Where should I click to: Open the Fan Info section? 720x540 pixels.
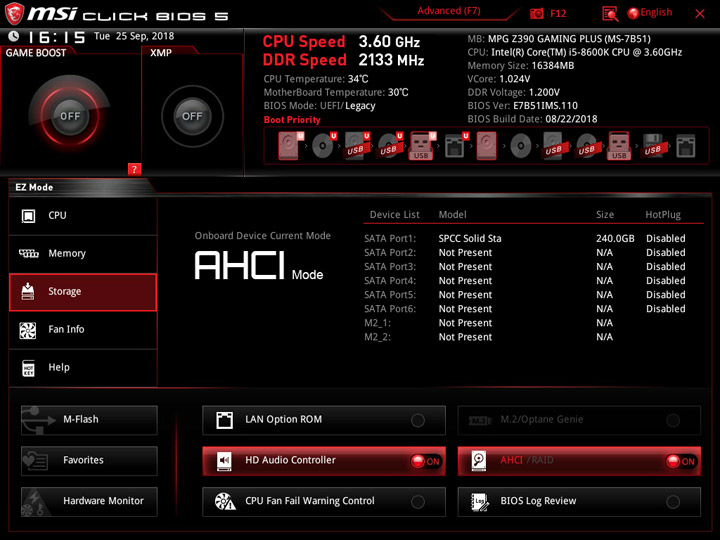click(x=83, y=330)
